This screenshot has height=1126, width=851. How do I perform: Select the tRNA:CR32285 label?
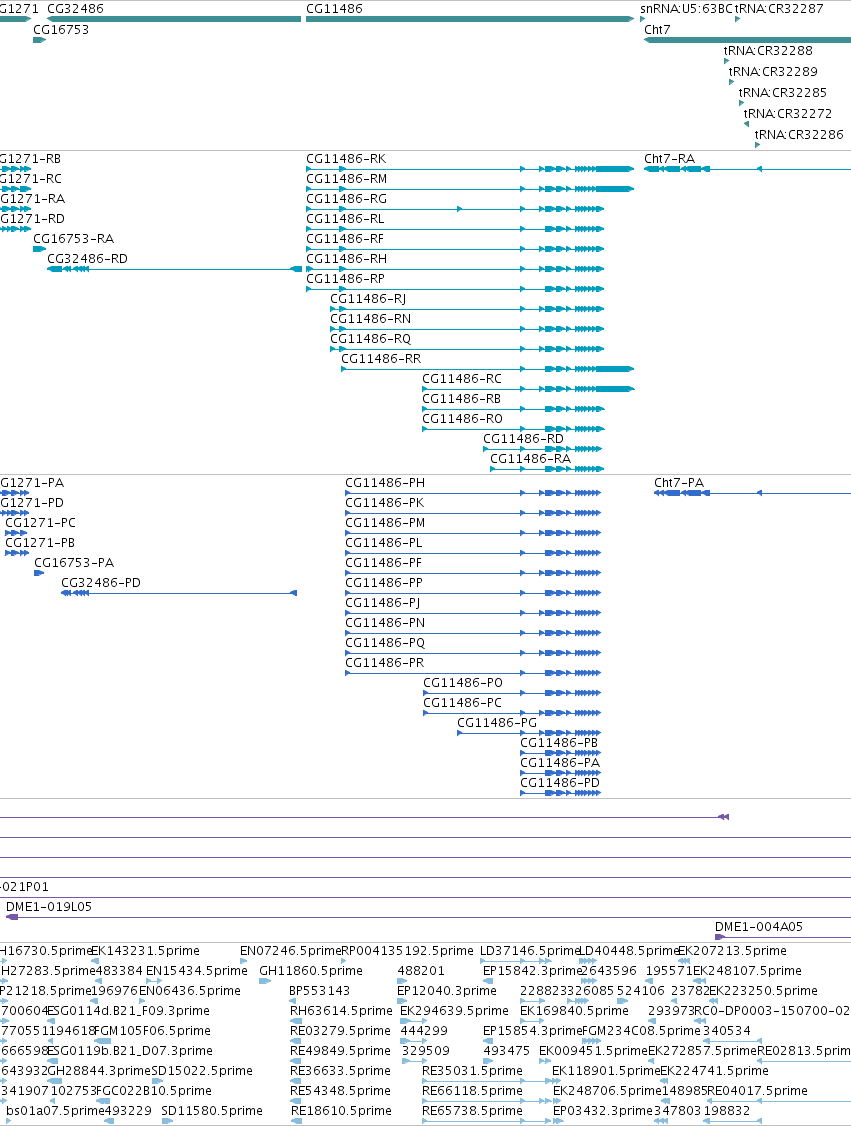click(x=783, y=92)
